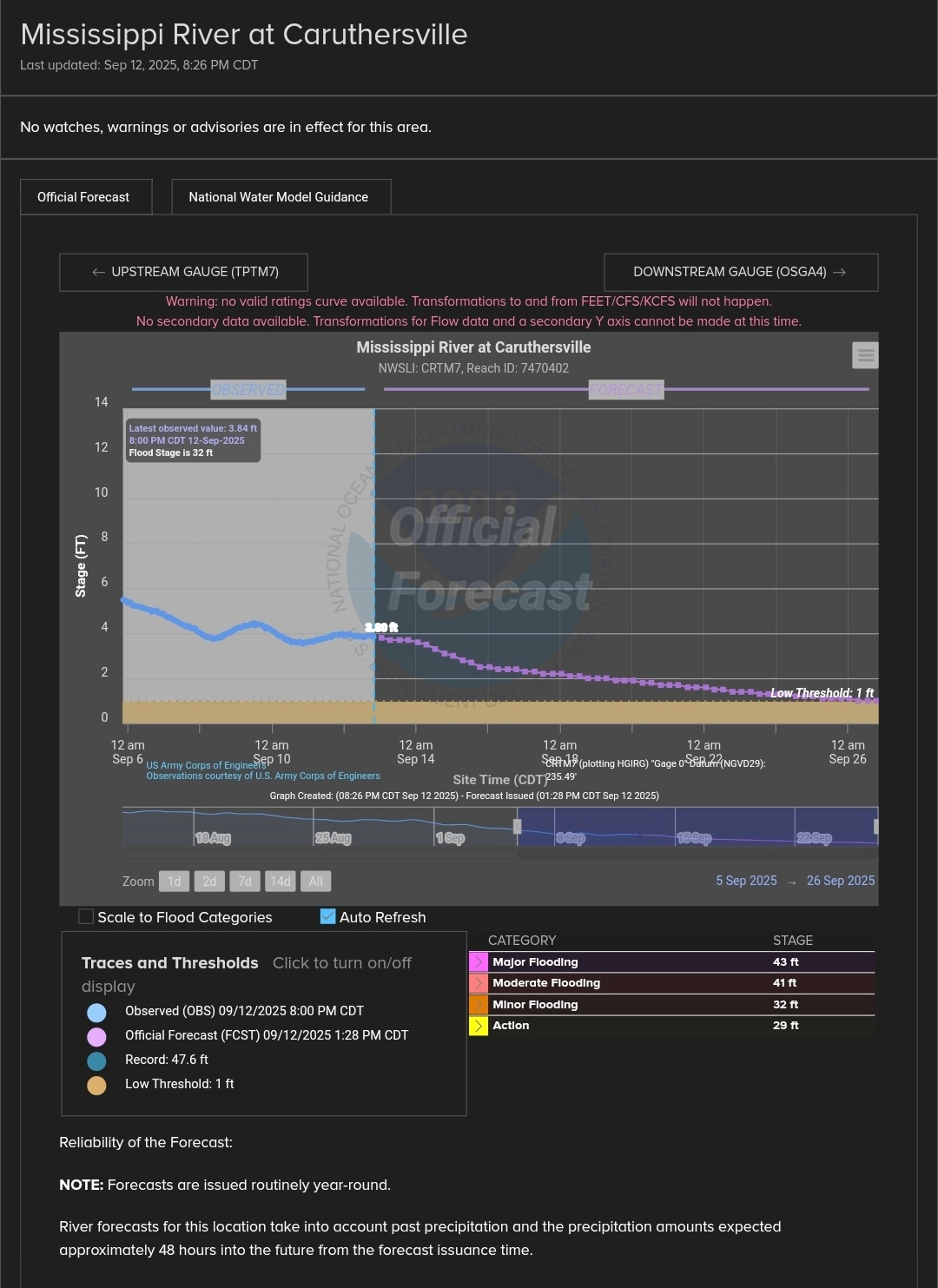Screen dimensions: 938x1288
Task: Click the Major Flooding category row
Action: [671, 962]
